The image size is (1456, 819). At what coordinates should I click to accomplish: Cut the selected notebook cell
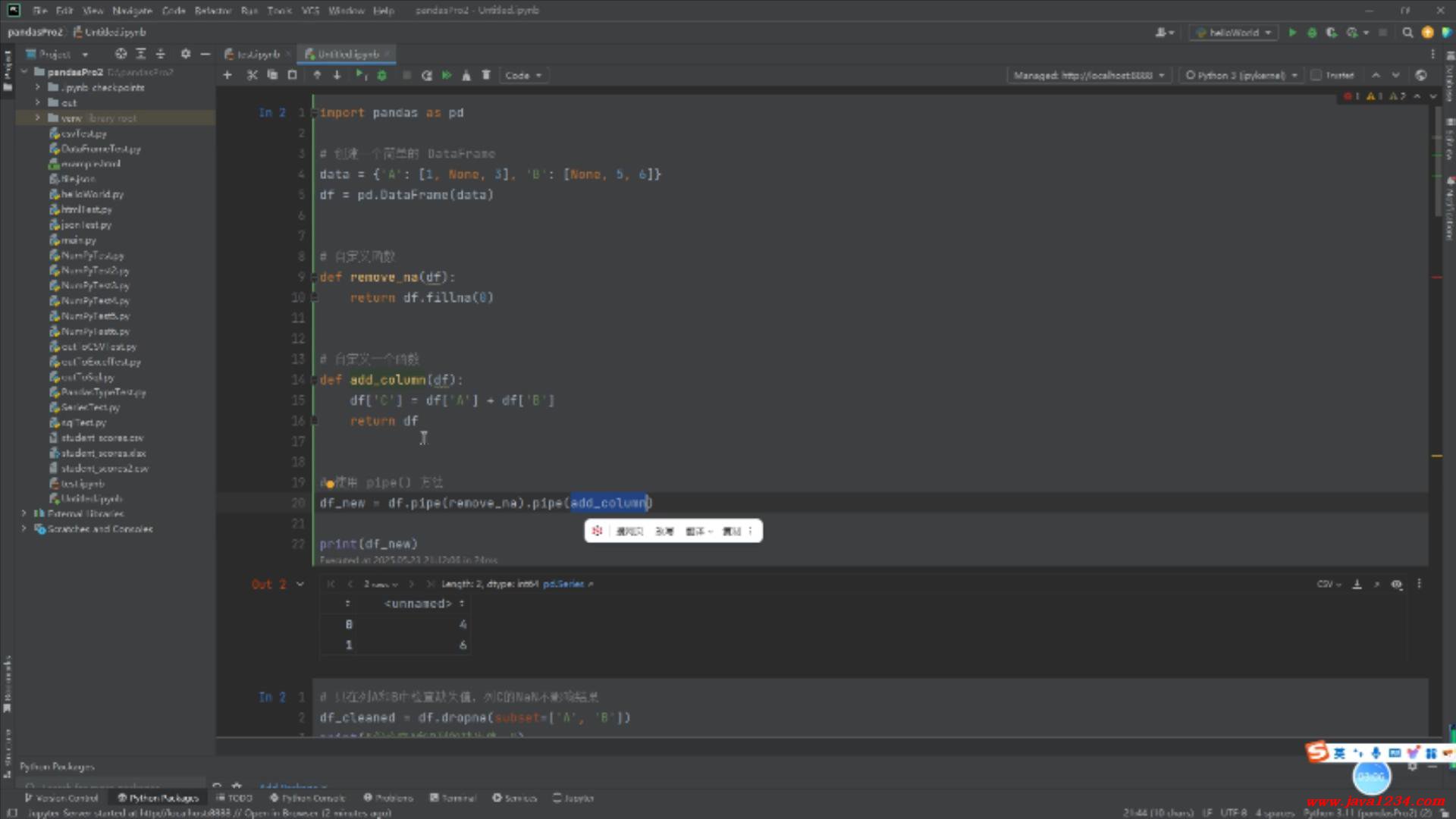(252, 75)
